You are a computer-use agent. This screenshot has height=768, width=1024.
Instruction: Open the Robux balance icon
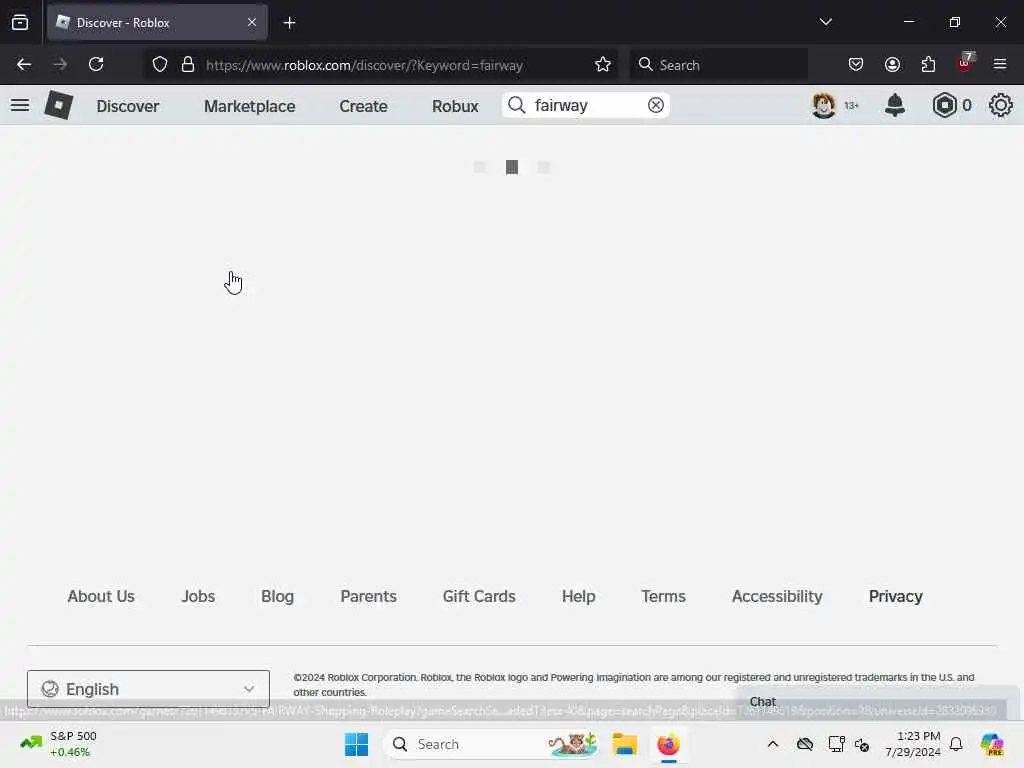tap(944, 105)
